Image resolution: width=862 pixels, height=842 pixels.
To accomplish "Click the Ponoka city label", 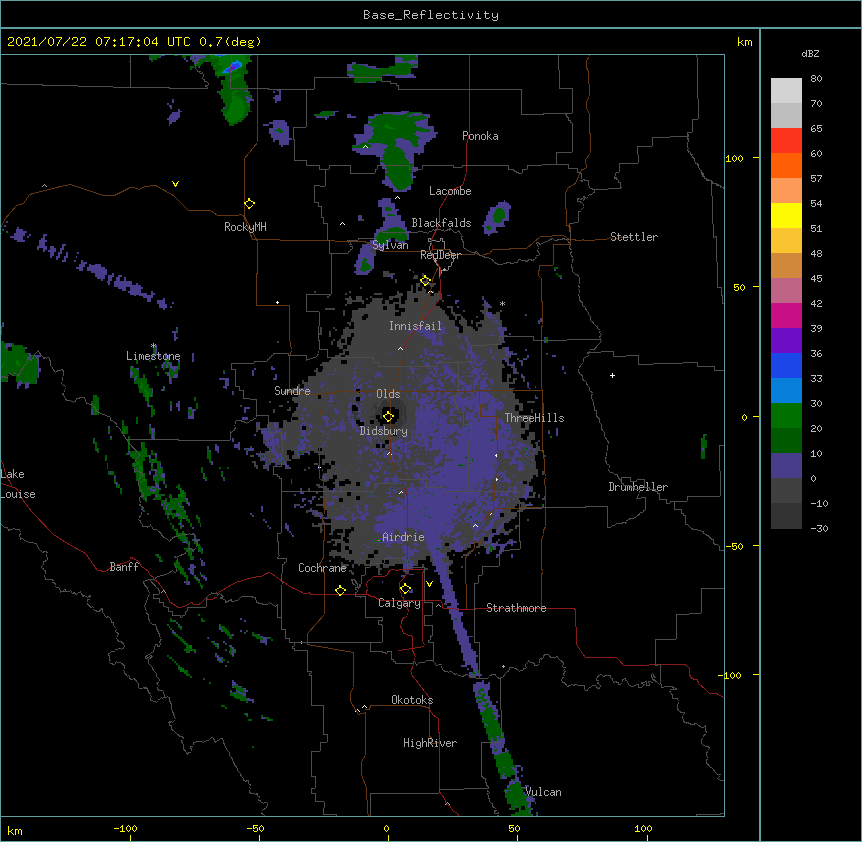I will [x=480, y=136].
